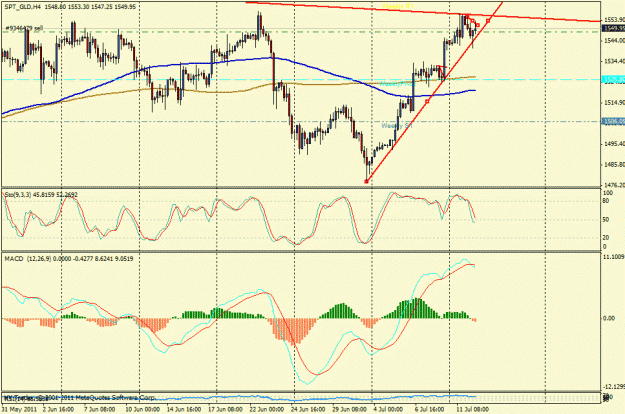Select the cyan pivot price box on scale
The height and width of the screenshot is (414, 625).
click(x=614, y=80)
